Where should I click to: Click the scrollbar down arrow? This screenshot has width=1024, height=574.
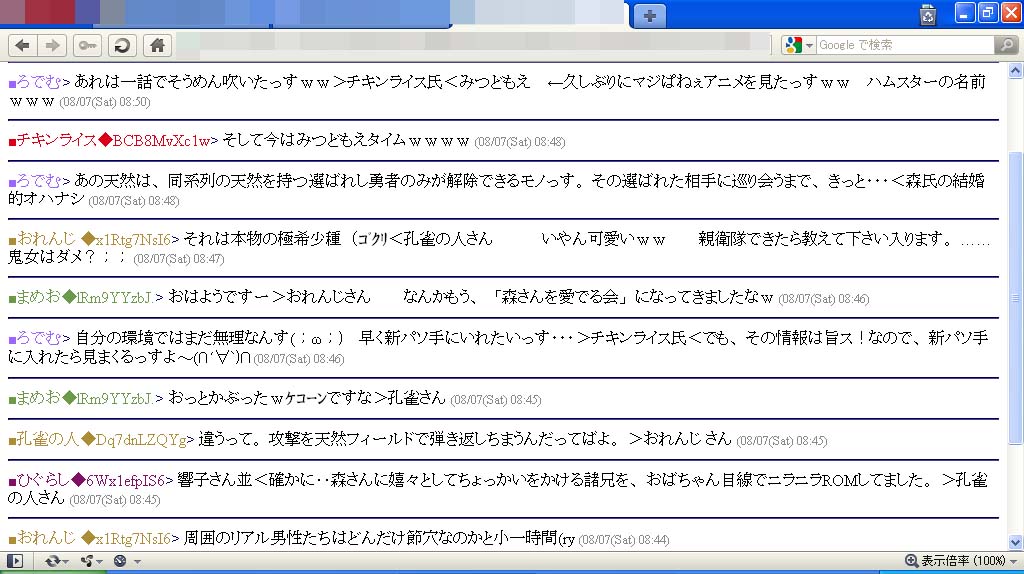point(1016,542)
